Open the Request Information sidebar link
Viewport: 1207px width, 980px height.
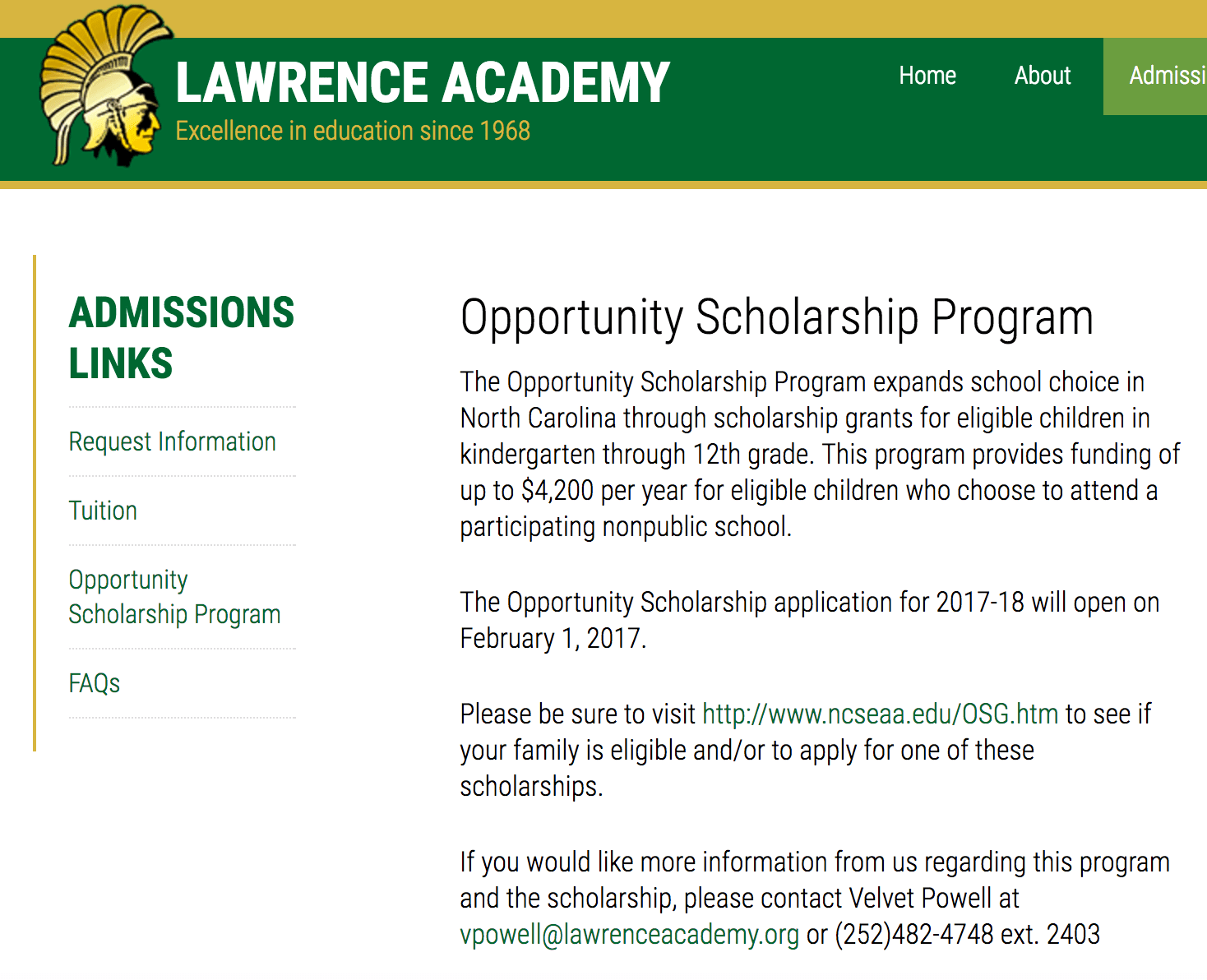172,441
